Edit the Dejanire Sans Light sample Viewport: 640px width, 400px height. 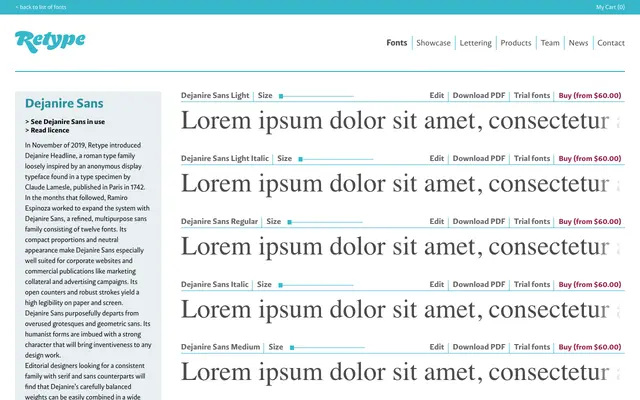pos(436,96)
